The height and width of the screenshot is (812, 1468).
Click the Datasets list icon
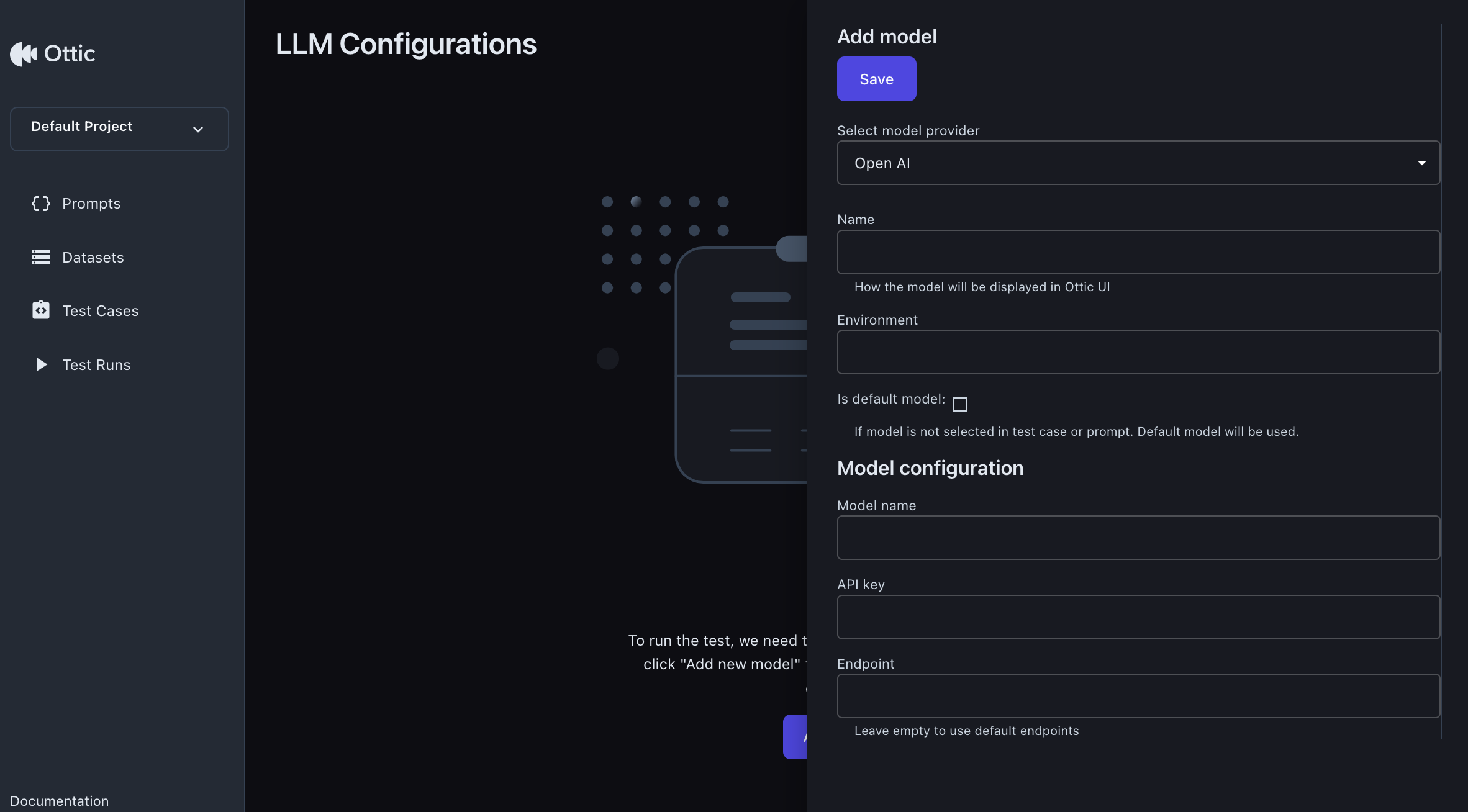(41, 257)
